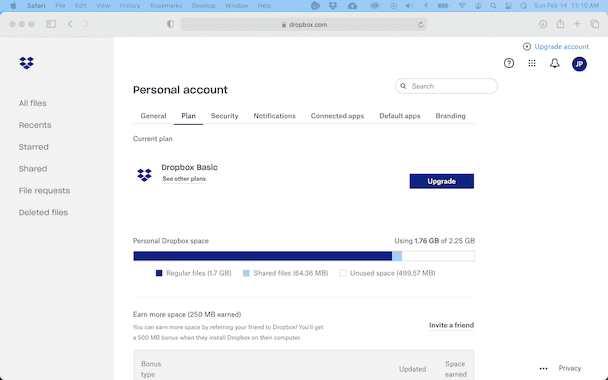This screenshot has height=380, width=608.
Task: Open Safari downloads icon
Action: coord(543,24)
